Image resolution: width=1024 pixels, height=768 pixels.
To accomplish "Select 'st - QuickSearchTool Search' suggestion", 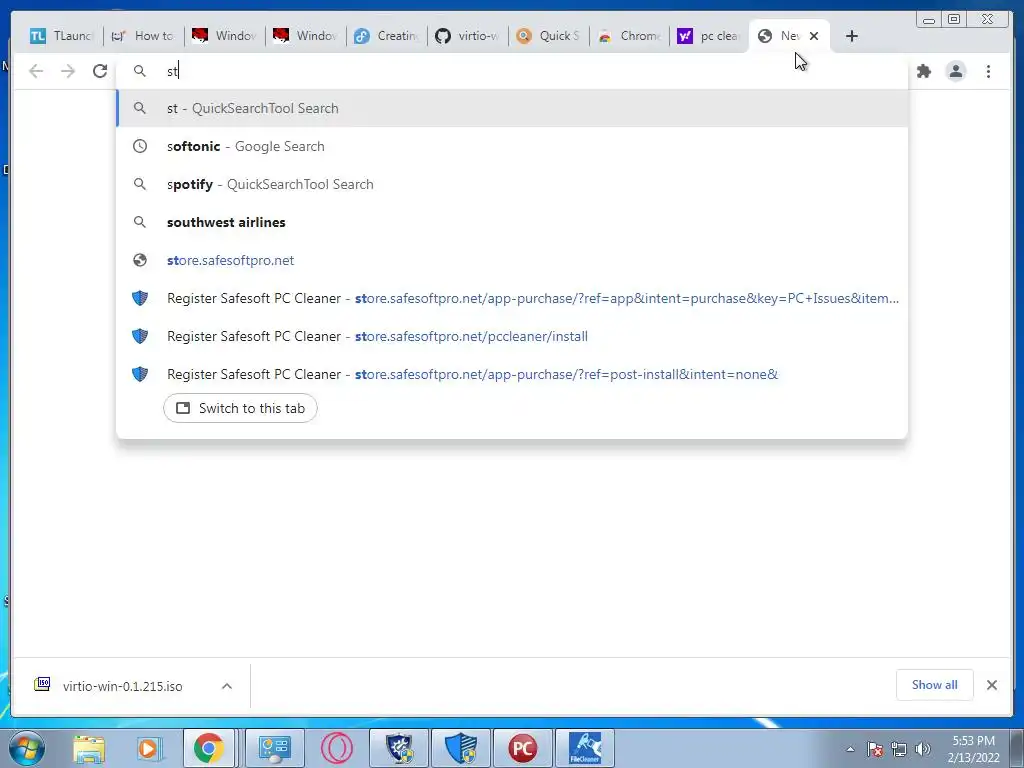I will (512, 108).
